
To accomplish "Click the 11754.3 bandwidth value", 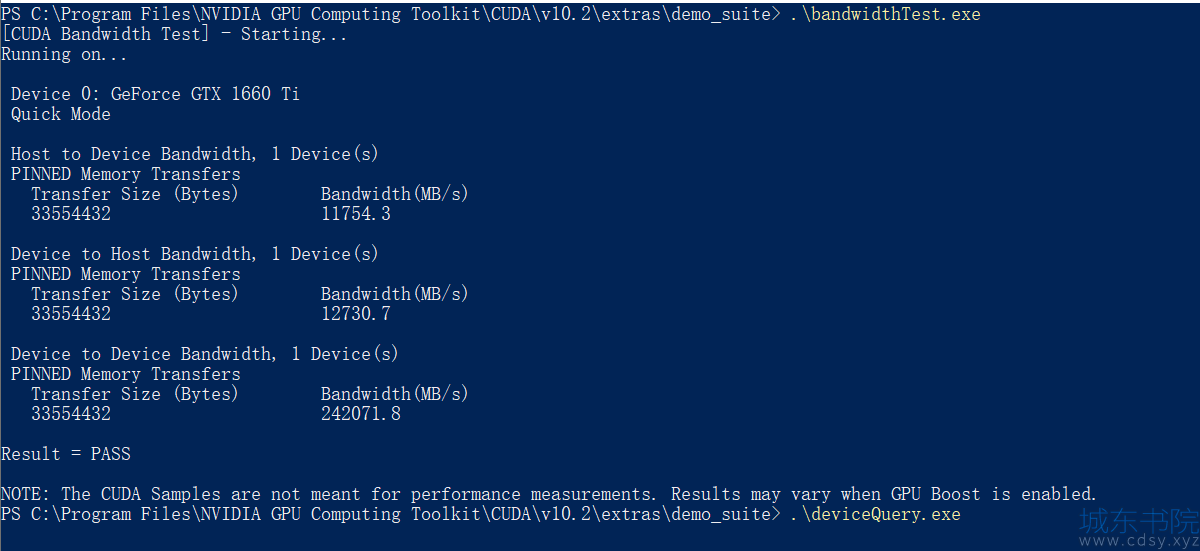I will (356, 214).
